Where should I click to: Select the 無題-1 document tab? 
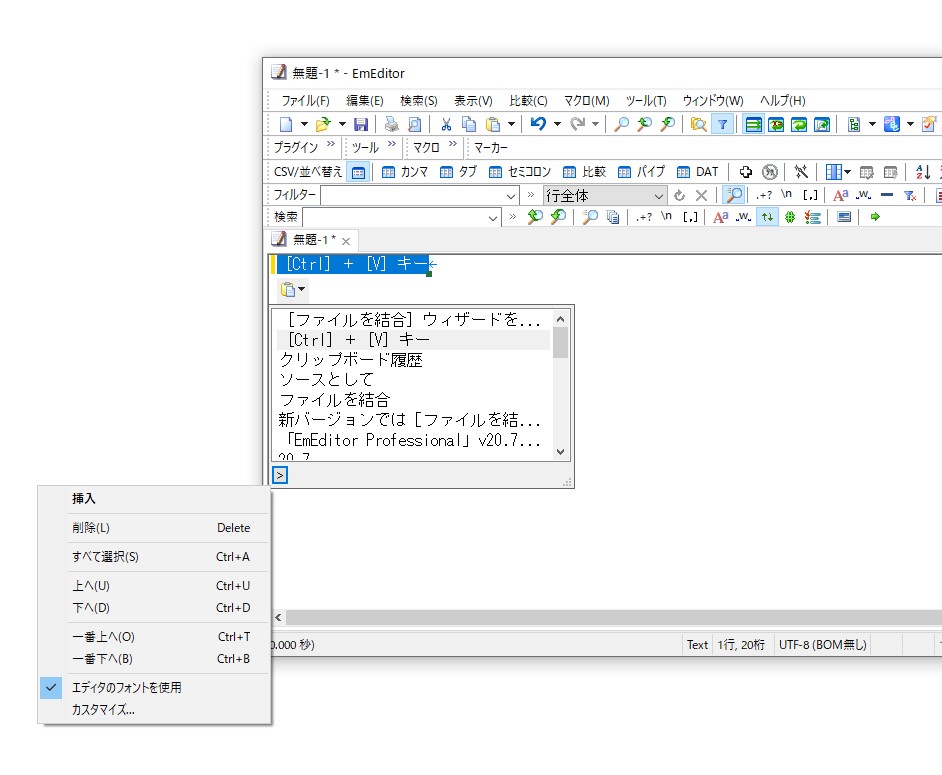coord(310,240)
